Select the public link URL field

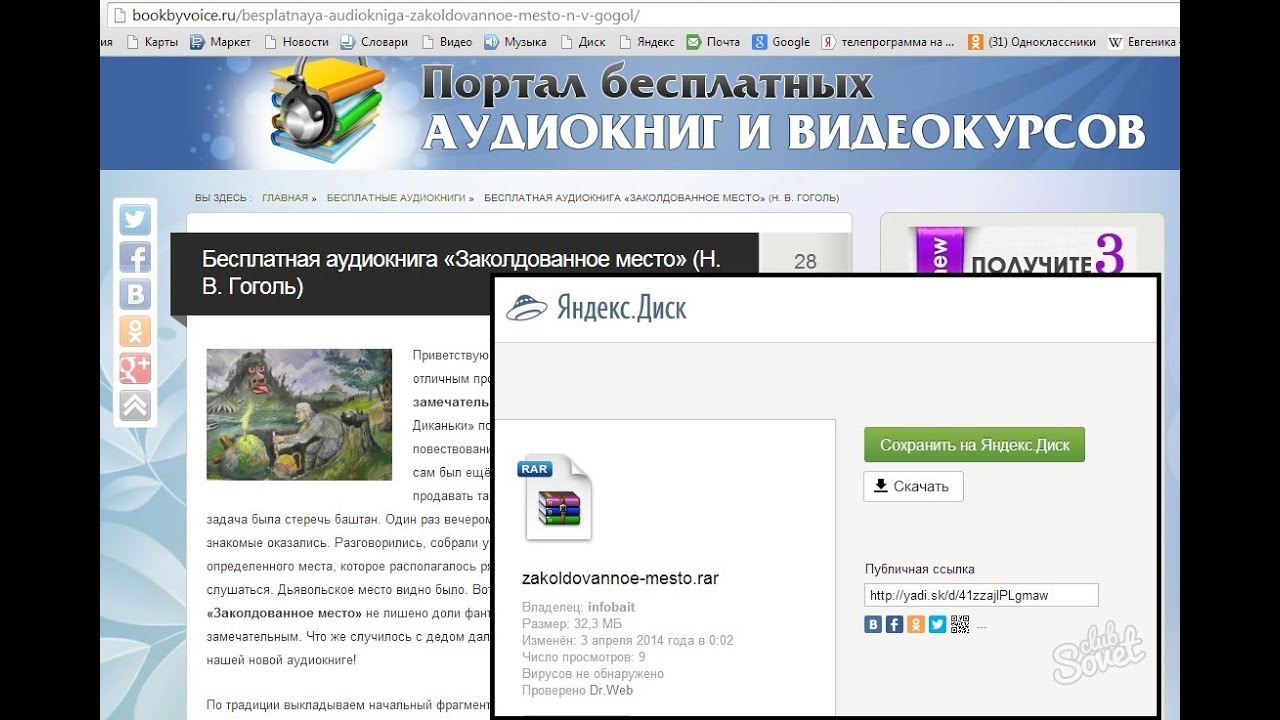981,595
